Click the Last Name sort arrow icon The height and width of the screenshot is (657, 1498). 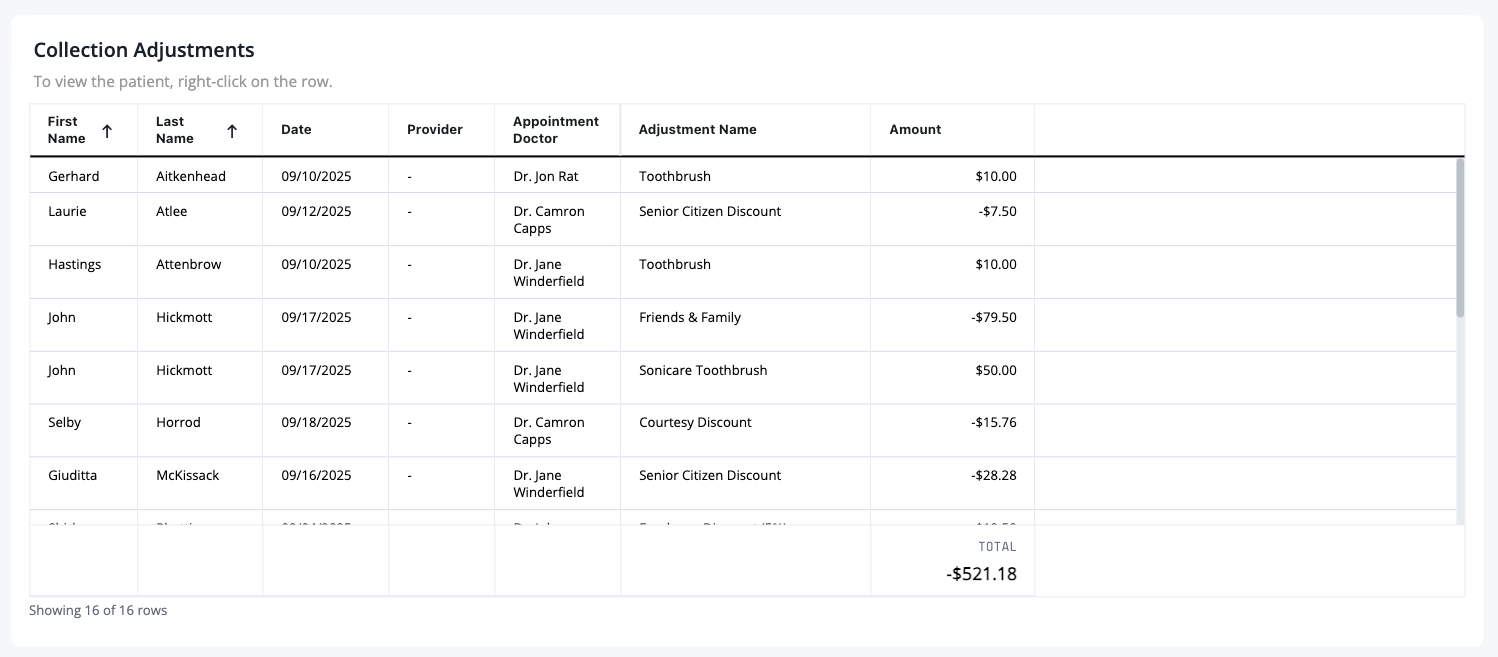(232, 130)
